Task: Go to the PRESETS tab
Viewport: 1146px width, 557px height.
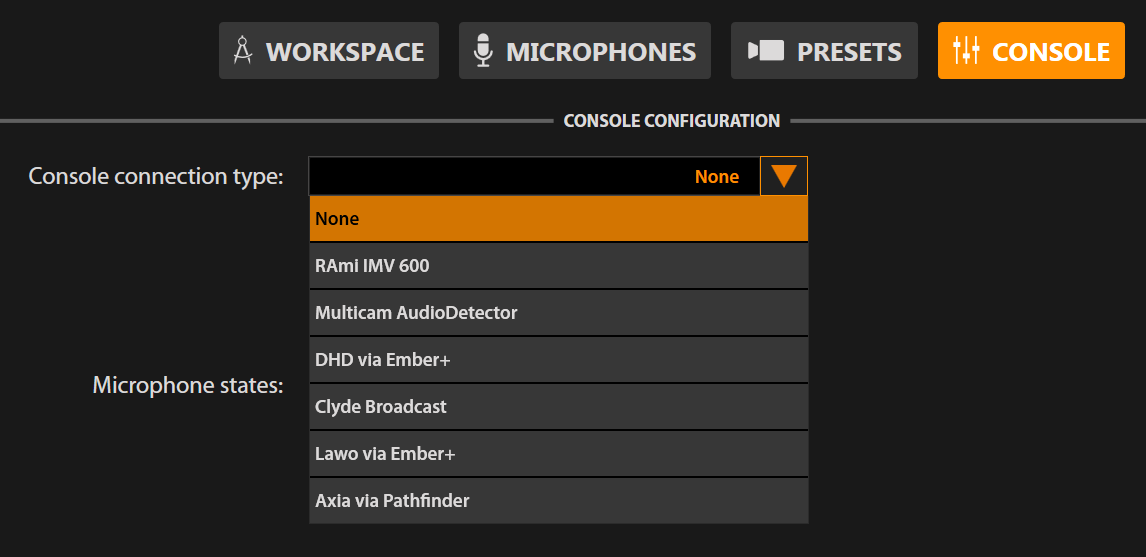Action: tap(848, 51)
